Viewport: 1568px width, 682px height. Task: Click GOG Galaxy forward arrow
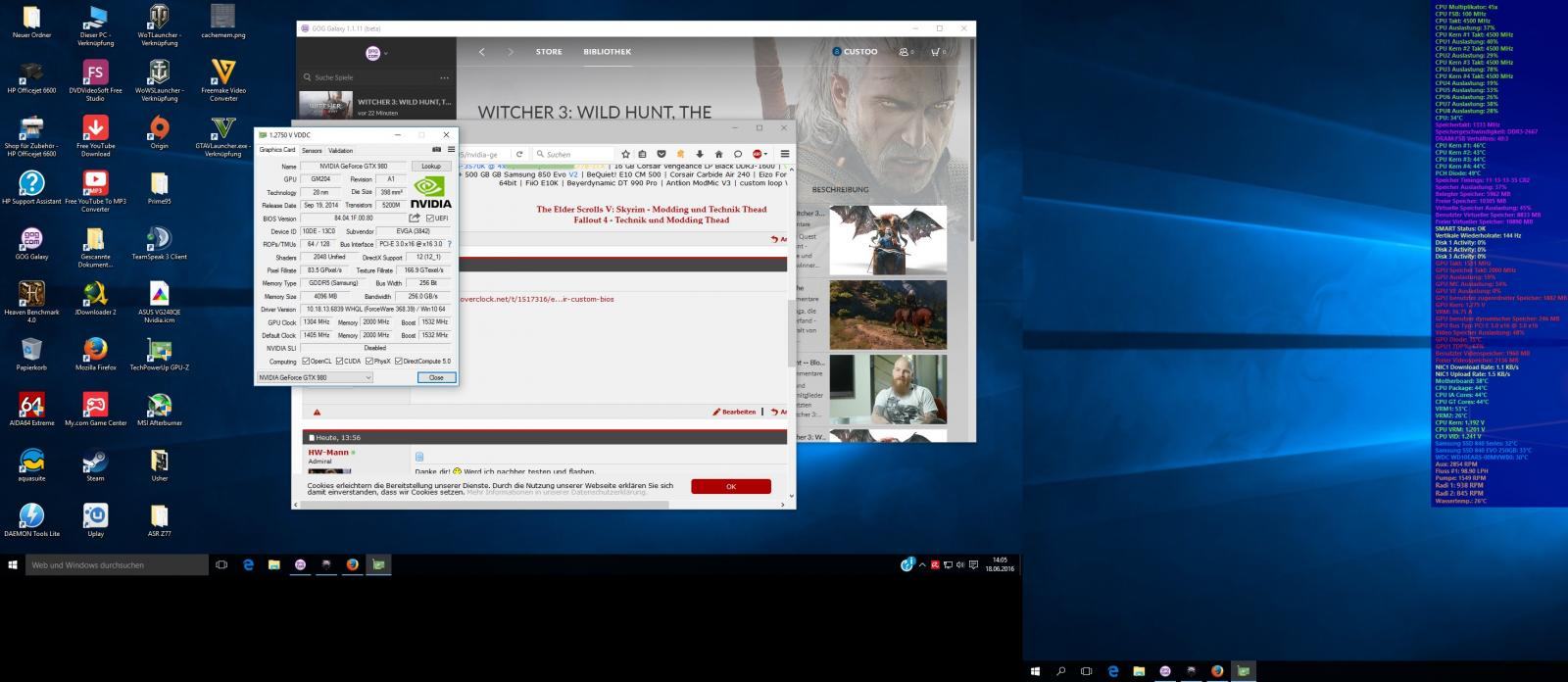click(x=510, y=52)
